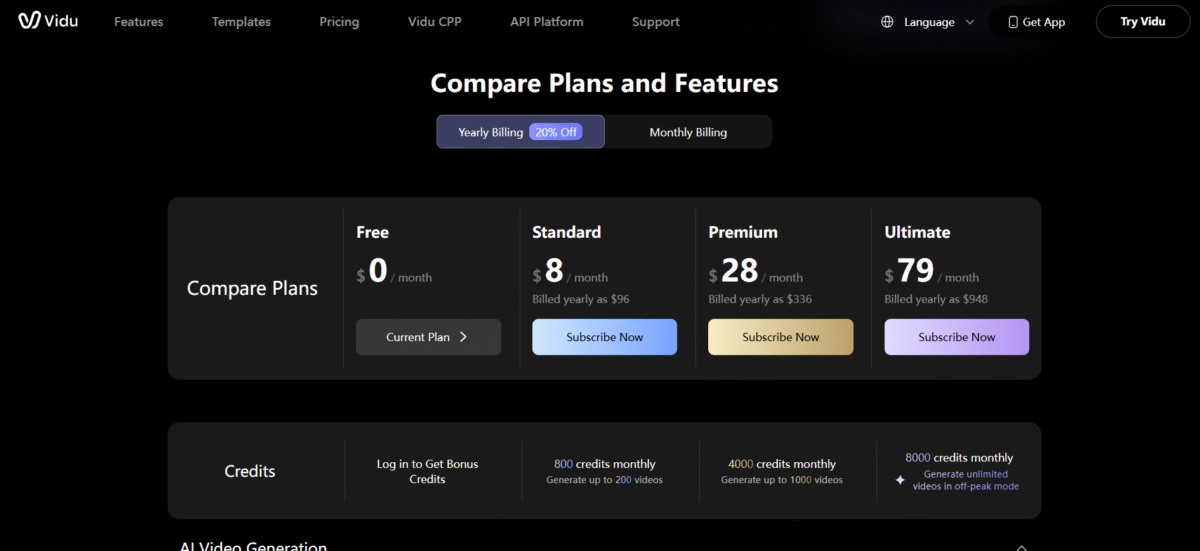The height and width of the screenshot is (551, 1200).
Task: Click the arrow on Current Plan button
Action: (x=463, y=337)
